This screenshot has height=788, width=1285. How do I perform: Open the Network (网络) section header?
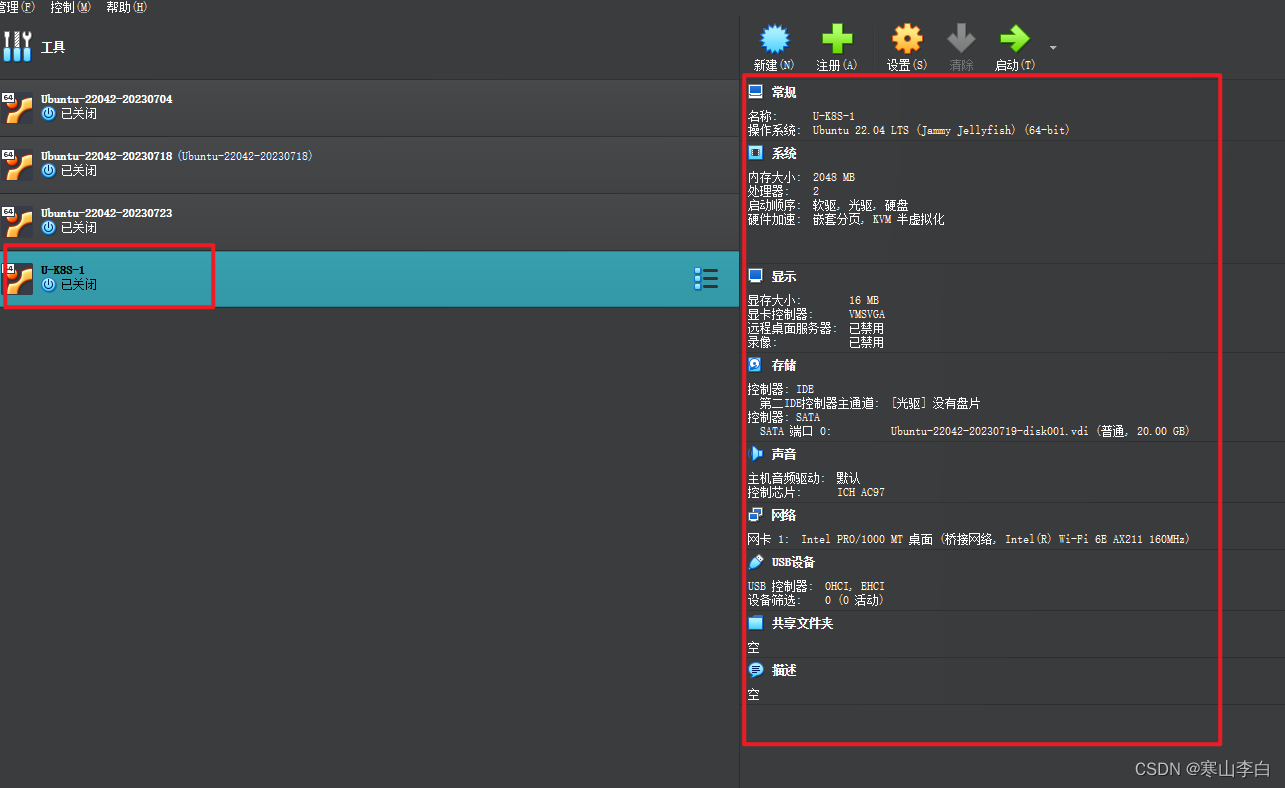tap(784, 516)
